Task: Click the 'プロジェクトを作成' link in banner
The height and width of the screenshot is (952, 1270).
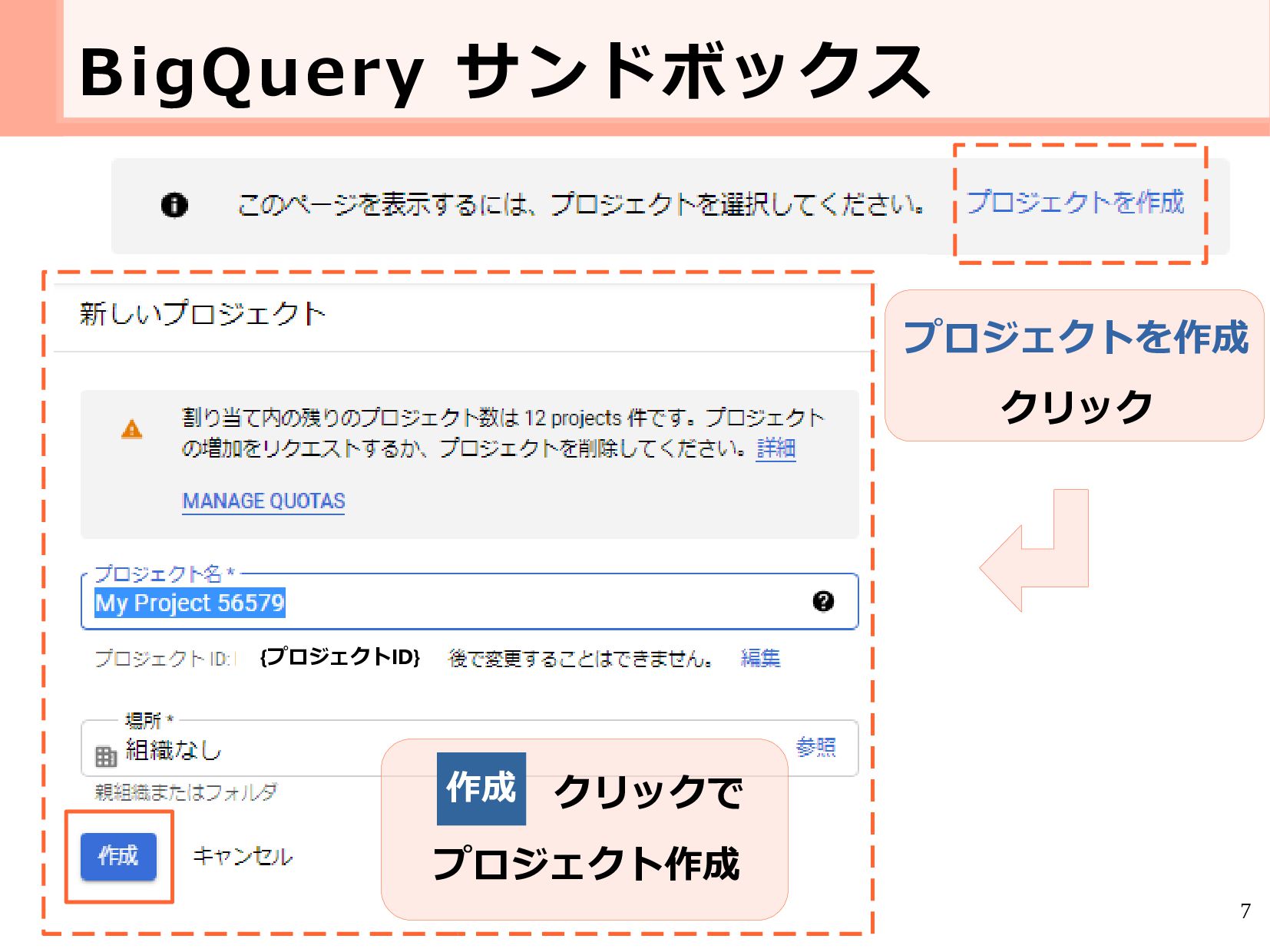Action: coord(1075,202)
